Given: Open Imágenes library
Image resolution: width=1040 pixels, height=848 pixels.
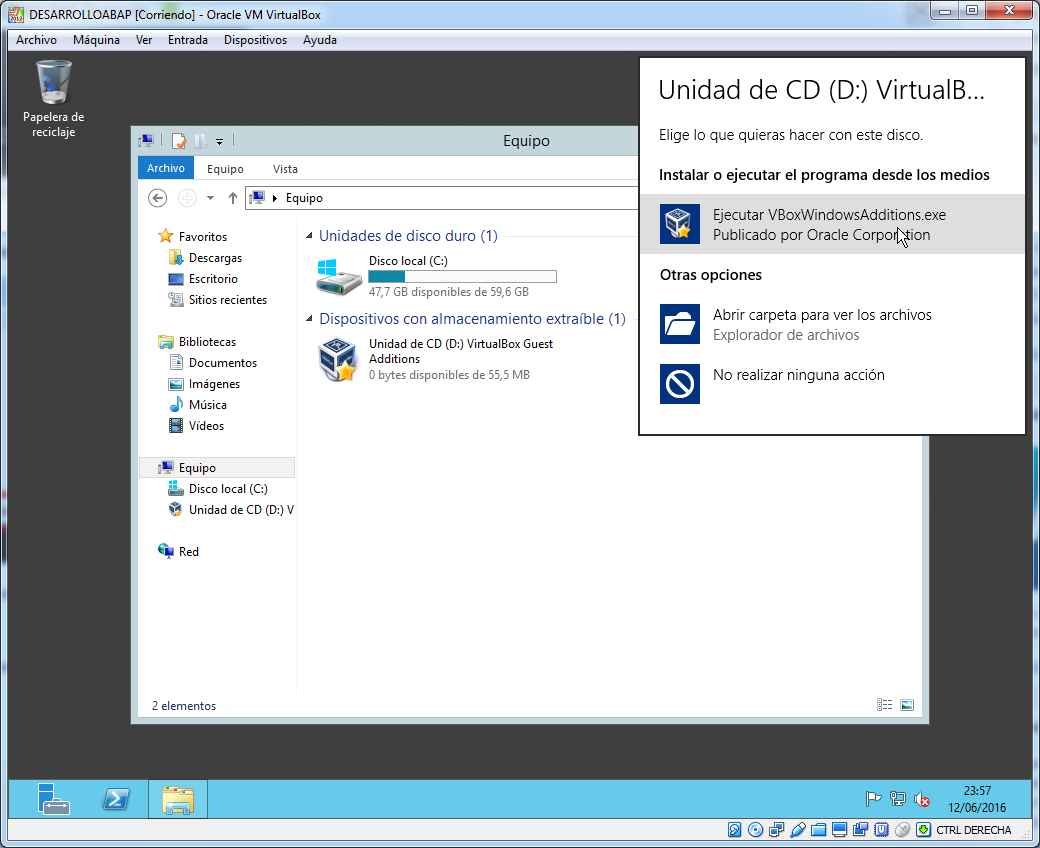Looking at the screenshot, I should 214,384.
